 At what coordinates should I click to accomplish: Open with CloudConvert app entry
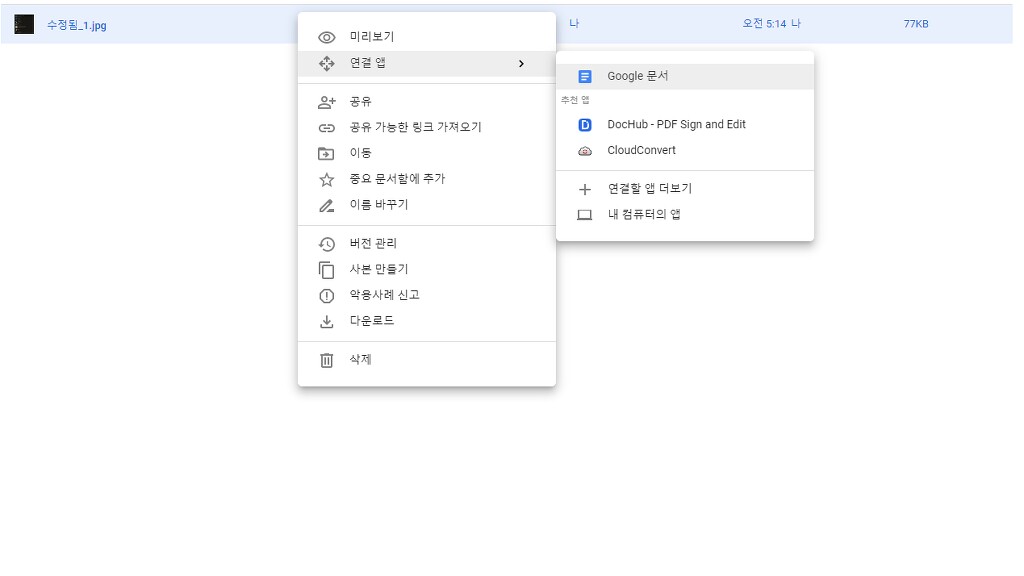(x=641, y=151)
